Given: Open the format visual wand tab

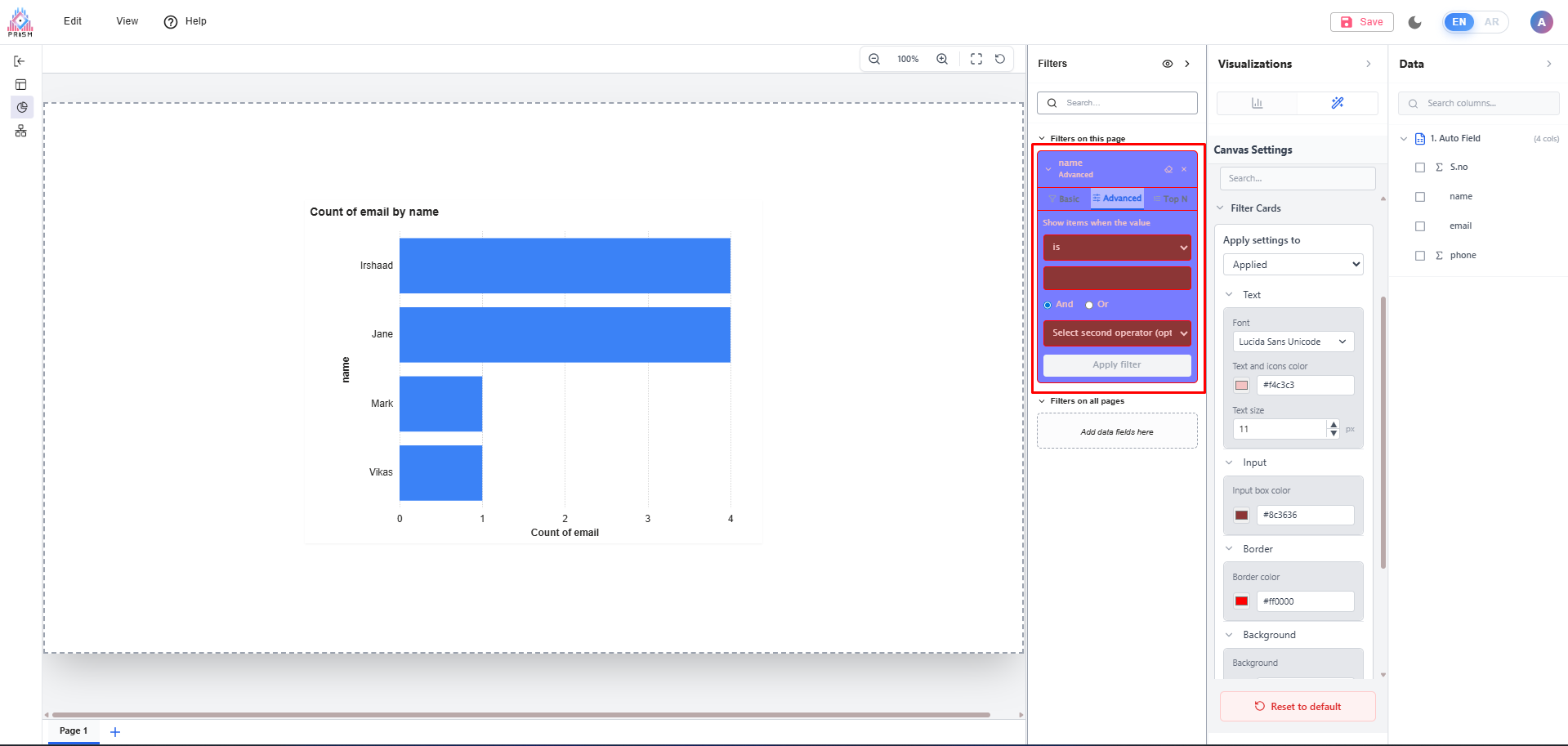Looking at the screenshot, I should (x=1337, y=103).
